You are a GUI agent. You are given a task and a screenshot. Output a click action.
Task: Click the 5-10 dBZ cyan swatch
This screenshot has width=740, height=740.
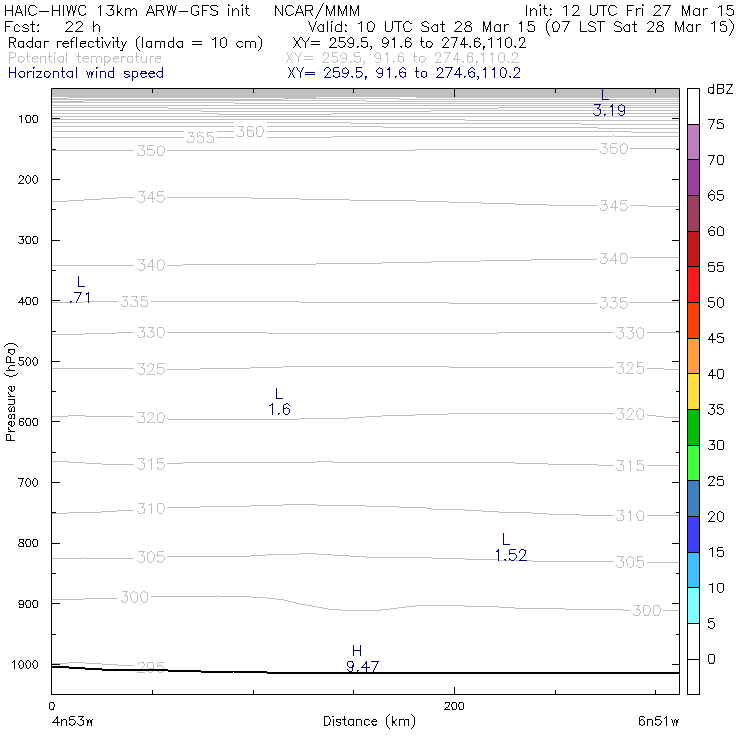(x=693, y=605)
